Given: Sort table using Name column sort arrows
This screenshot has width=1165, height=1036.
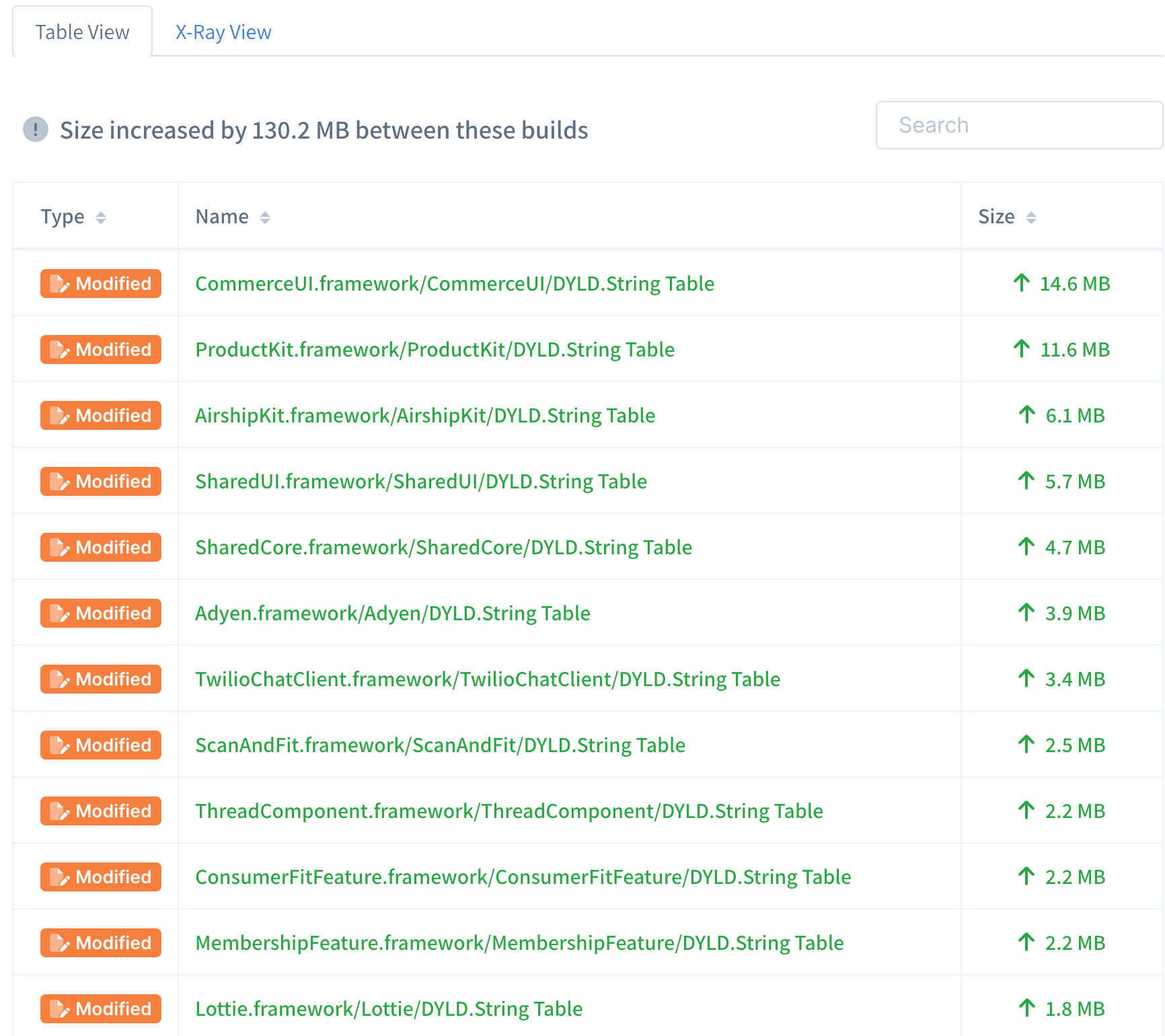Looking at the screenshot, I should (265, 217).
